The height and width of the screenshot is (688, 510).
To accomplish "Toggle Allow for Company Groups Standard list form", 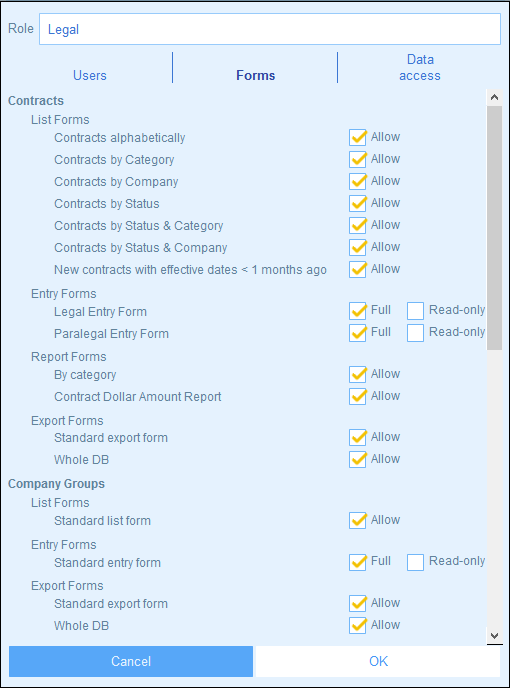I will [358, 520].
